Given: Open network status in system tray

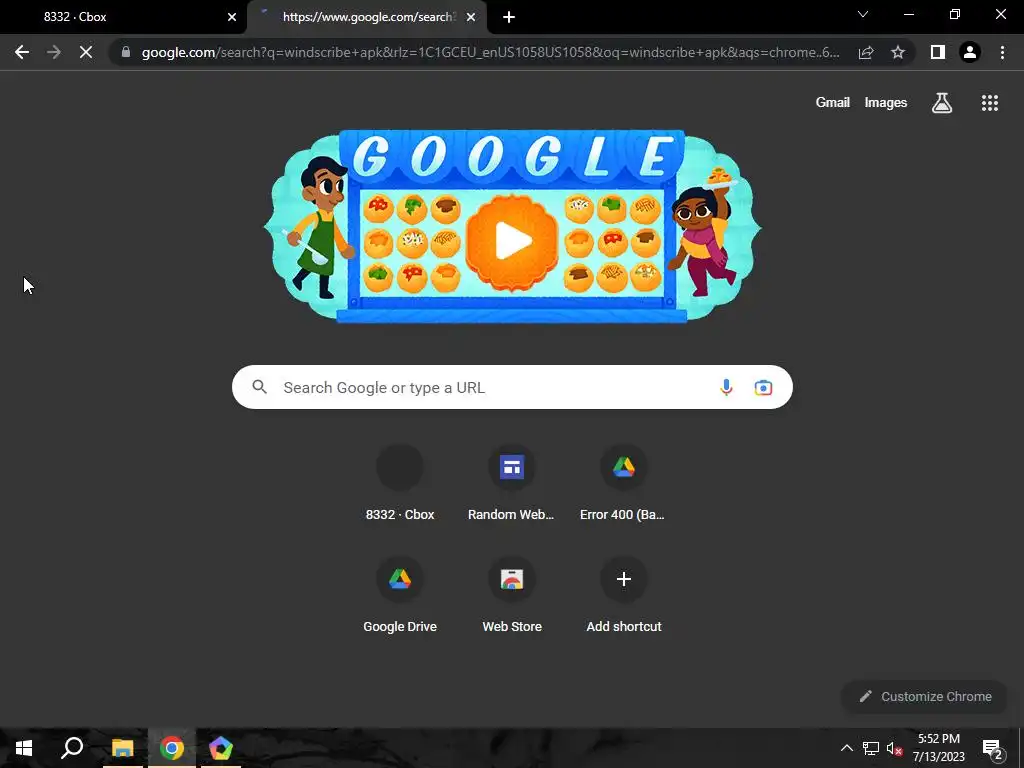Looking at the screenshot, I should point(870,748).
